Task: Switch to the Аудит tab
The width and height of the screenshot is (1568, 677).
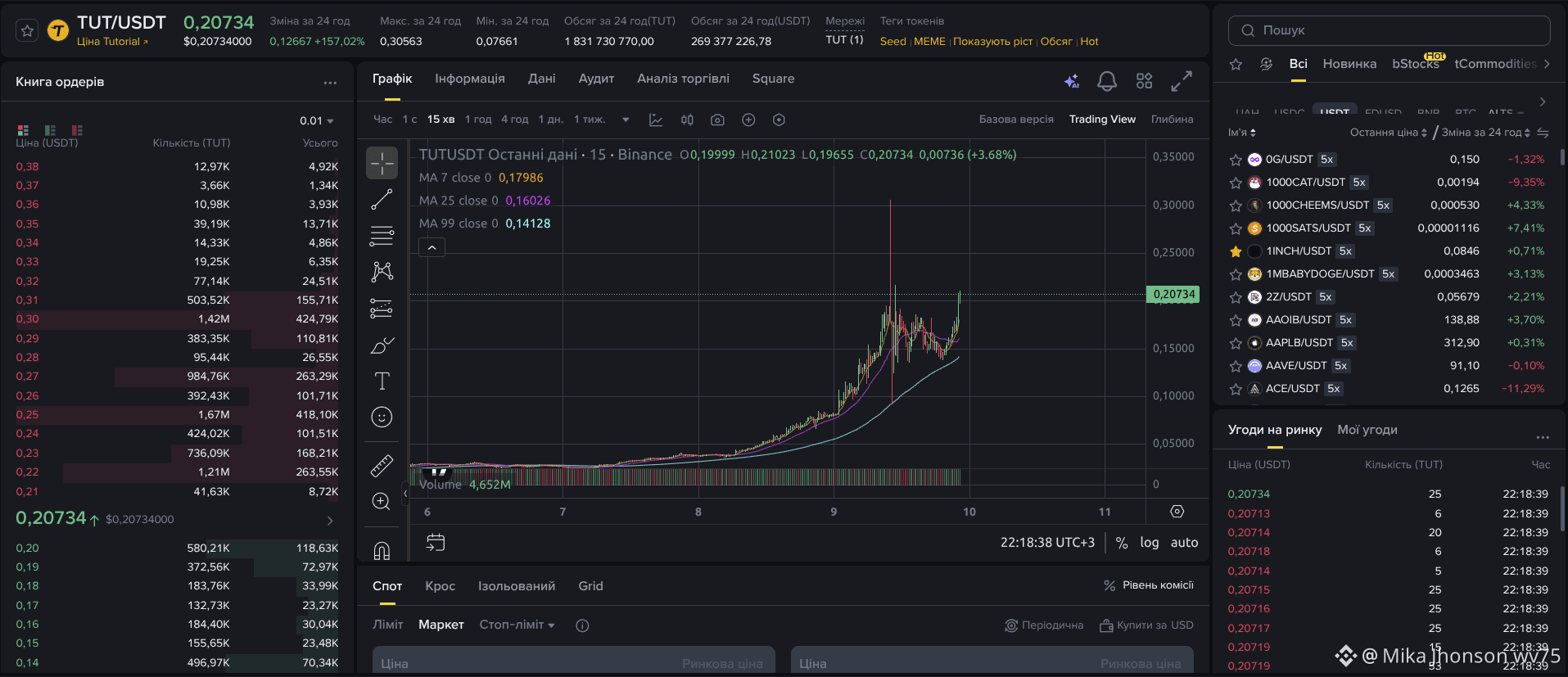Action: coord(596,79)
